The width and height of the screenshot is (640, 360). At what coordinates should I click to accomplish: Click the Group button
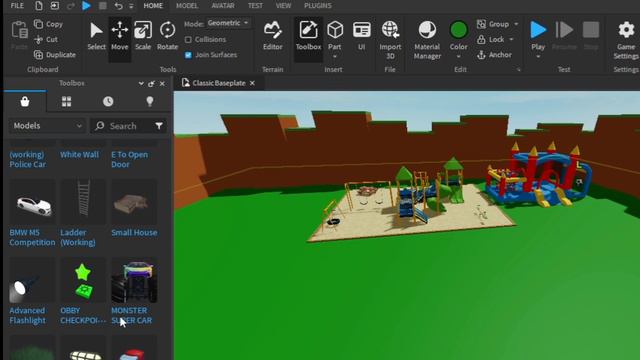493,24
